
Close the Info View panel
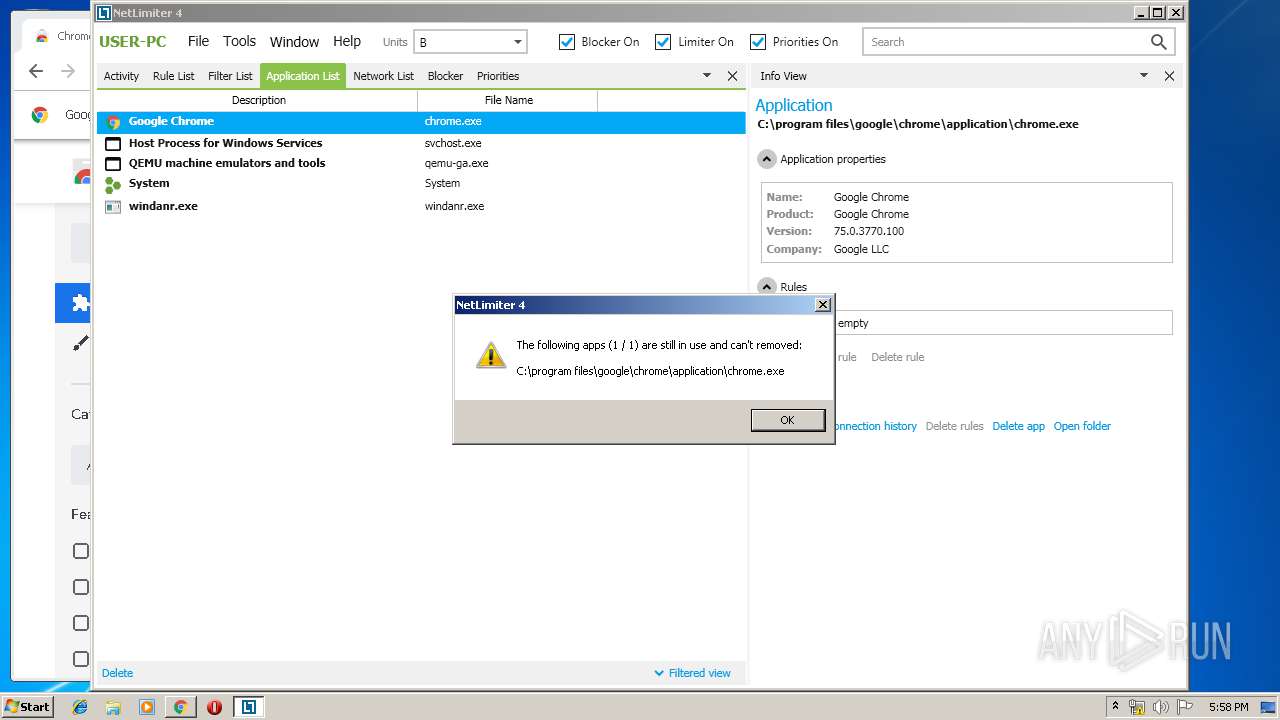1169,76
